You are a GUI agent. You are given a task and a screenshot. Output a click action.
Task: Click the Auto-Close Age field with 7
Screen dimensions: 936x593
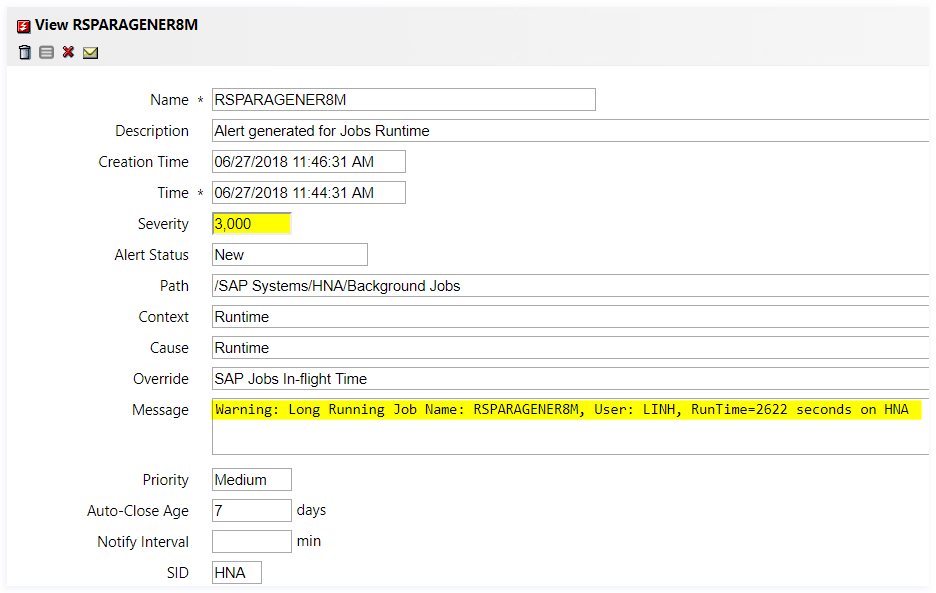pyautogui.click(x=251, y=511)
